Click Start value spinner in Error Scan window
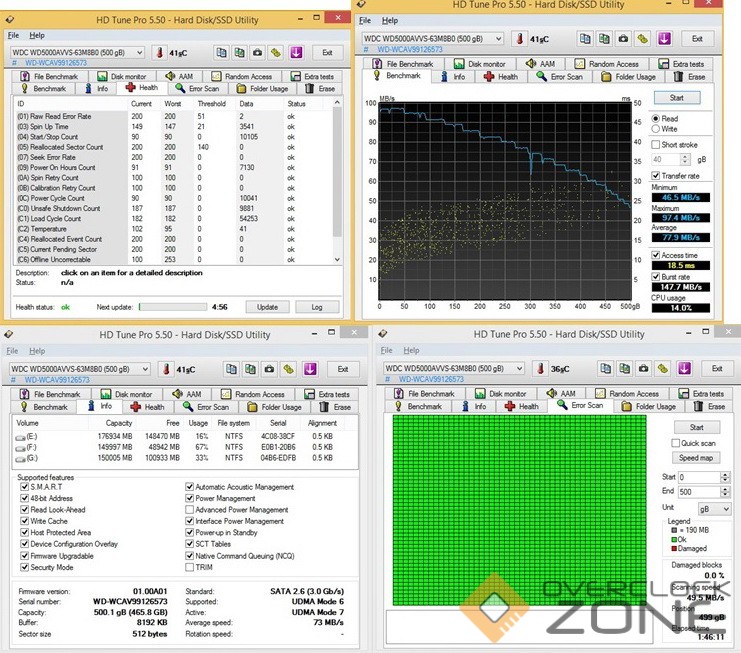The image size is (741, 653). click(725, 477)
